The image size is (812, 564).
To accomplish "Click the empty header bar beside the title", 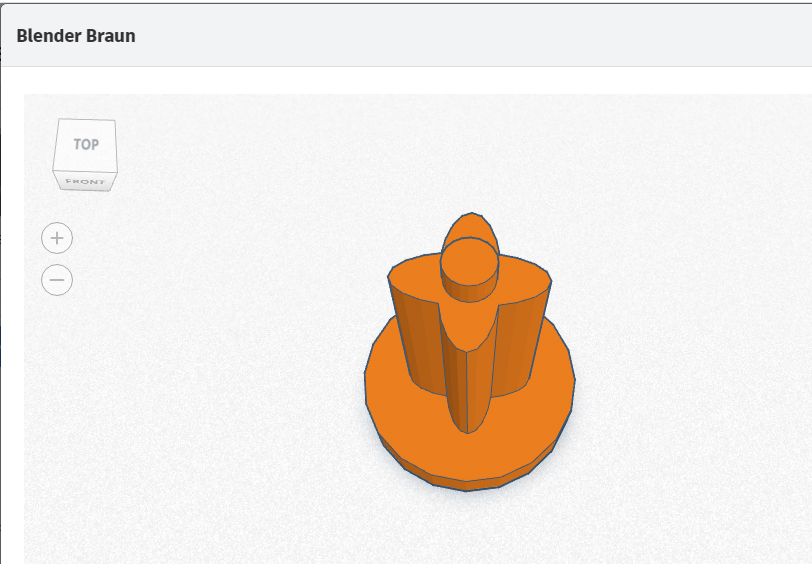I will coord(466,36).
